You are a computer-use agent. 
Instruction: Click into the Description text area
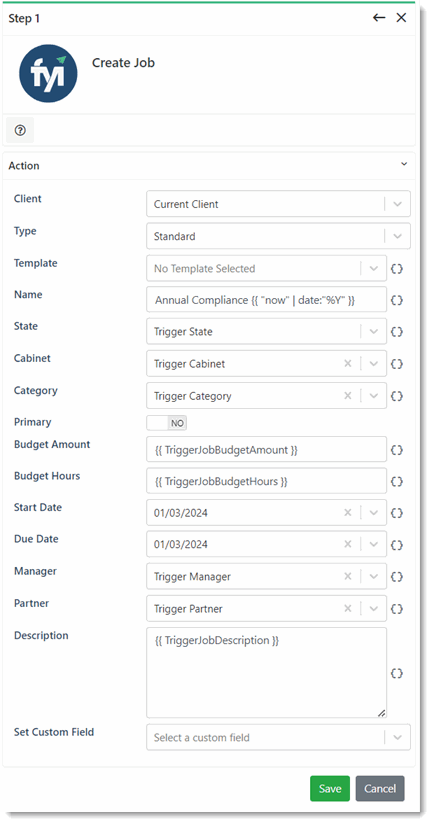click(x=266, y=673)
